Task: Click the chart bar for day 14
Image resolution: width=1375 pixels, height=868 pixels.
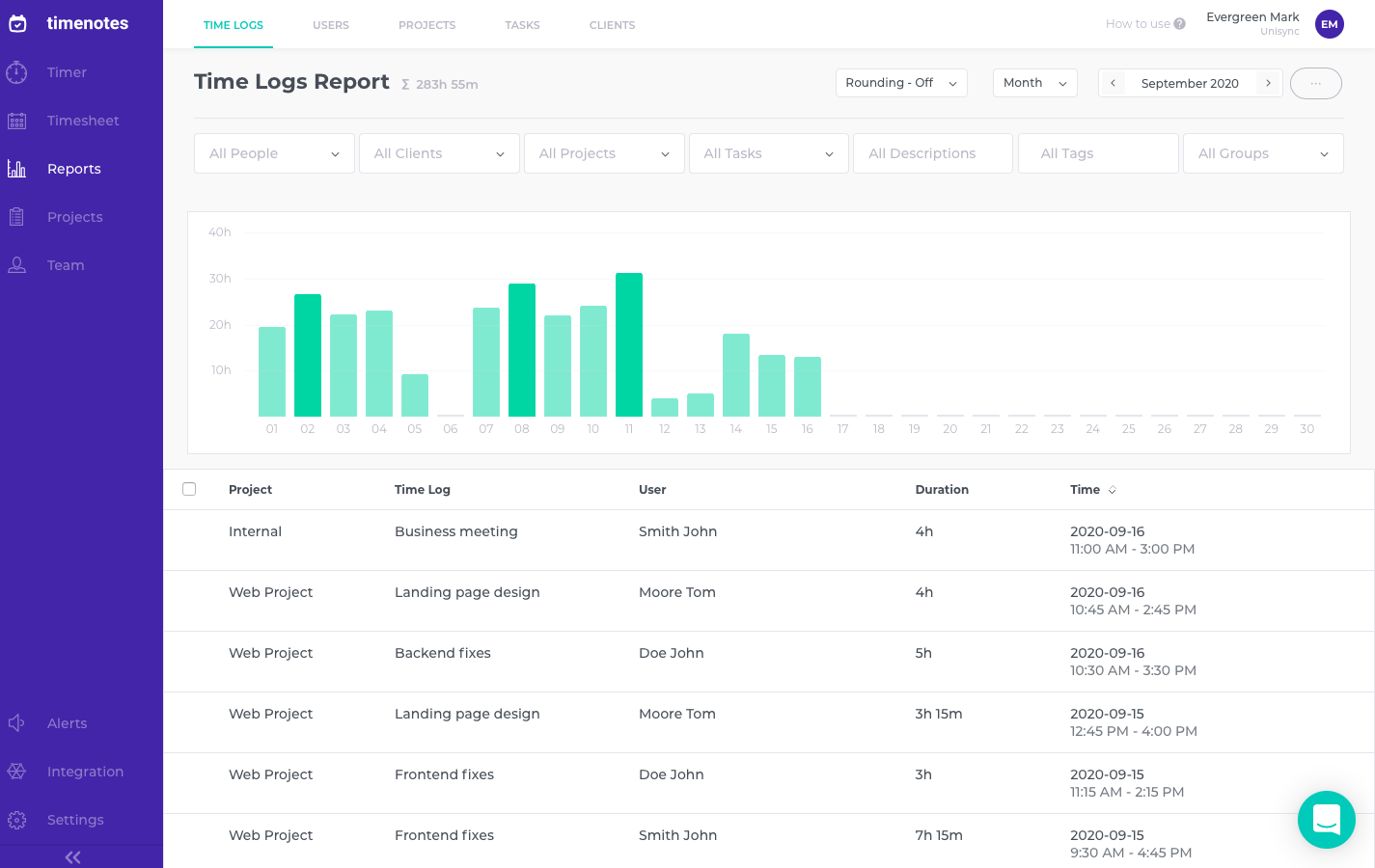Action: pyautogui.click(x=736, y=375)
